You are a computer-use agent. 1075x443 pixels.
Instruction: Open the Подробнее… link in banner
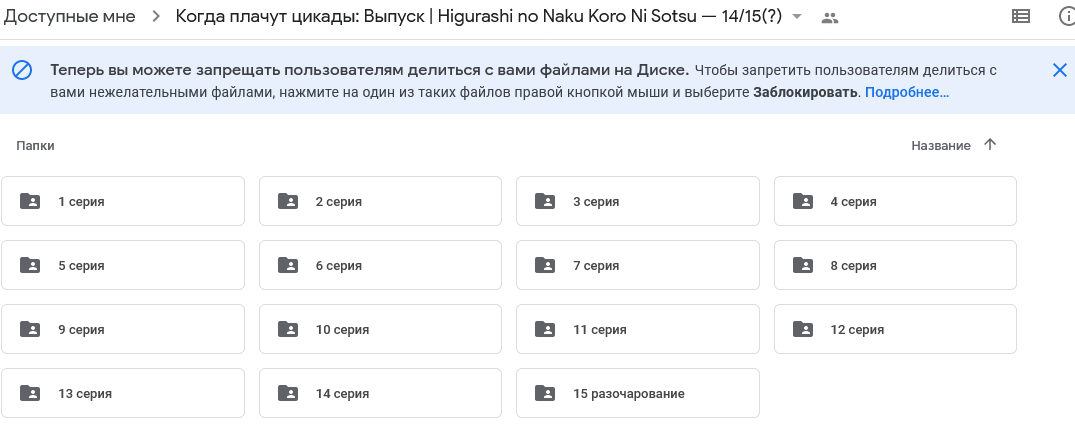[x=907, y=92]
